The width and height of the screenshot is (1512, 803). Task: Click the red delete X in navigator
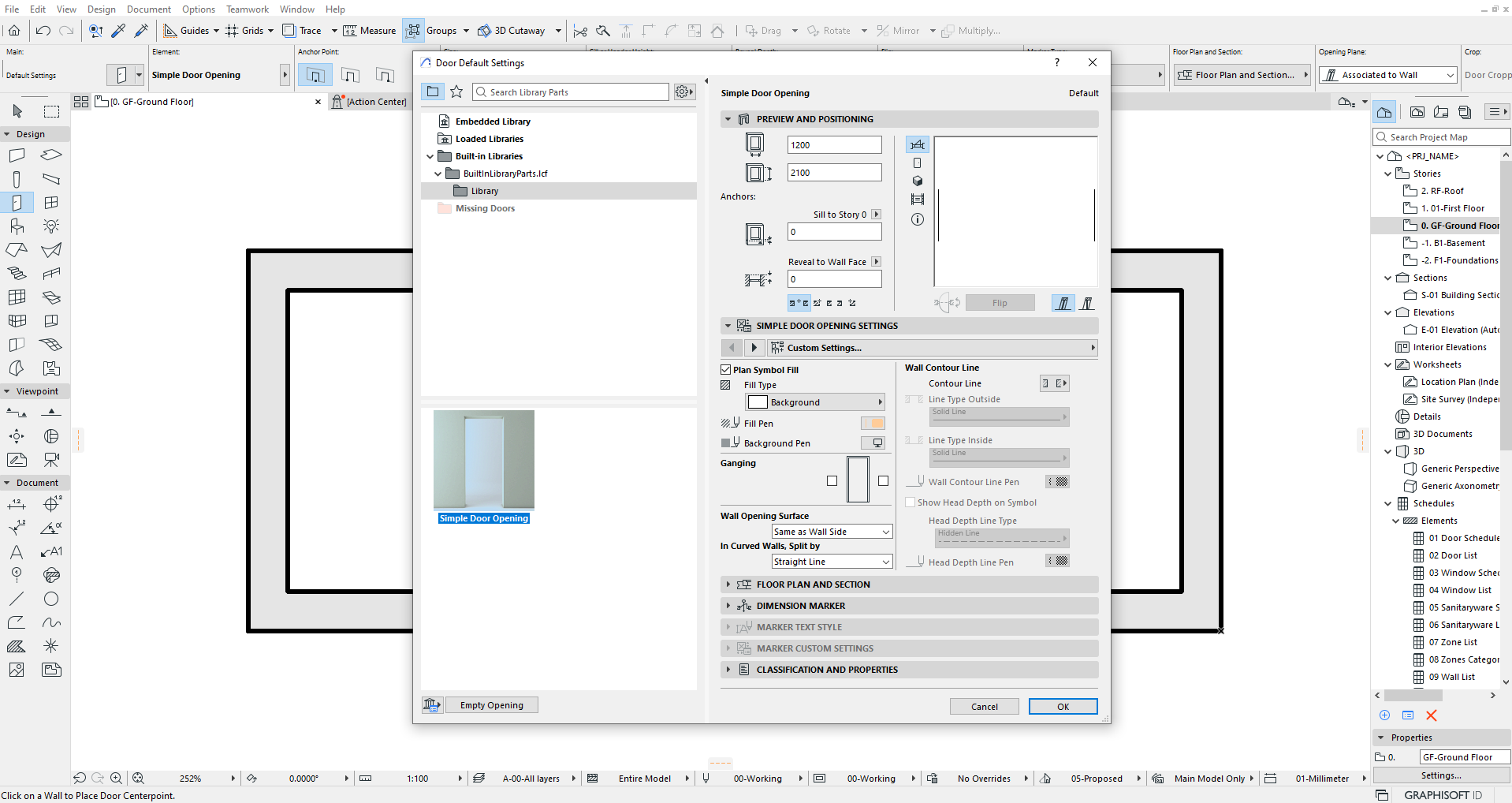[x=1432, y=715]
